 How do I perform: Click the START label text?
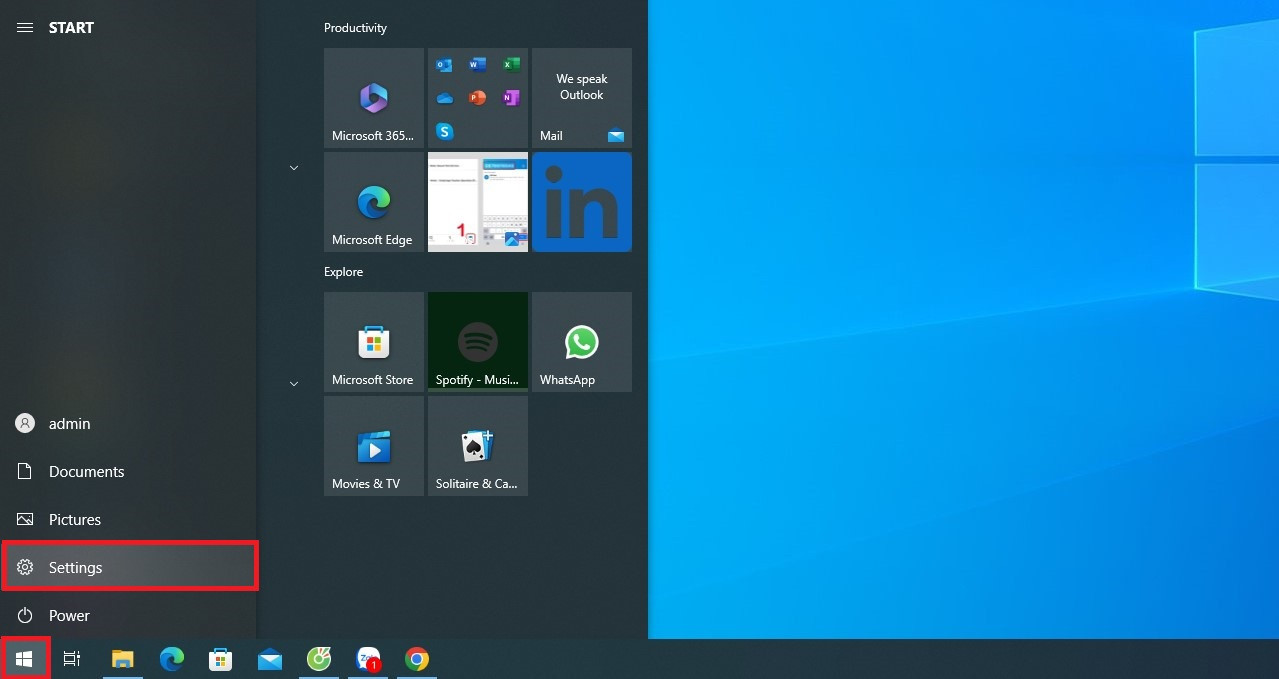pyautogui.click(x=71, y=28)
